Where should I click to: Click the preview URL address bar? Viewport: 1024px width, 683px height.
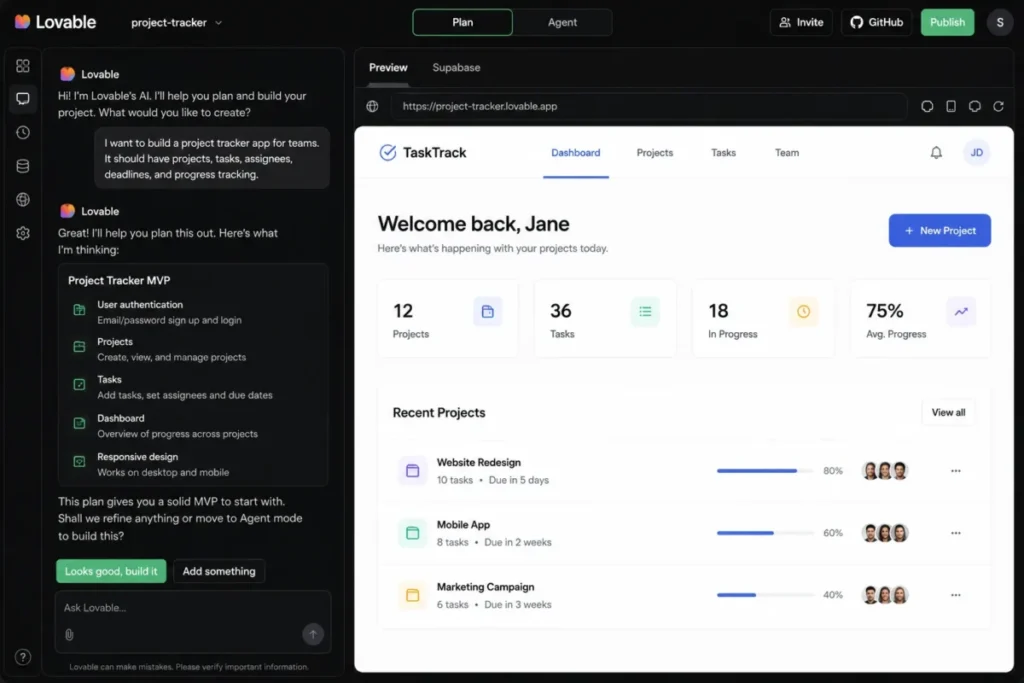(x=648, y=106)
